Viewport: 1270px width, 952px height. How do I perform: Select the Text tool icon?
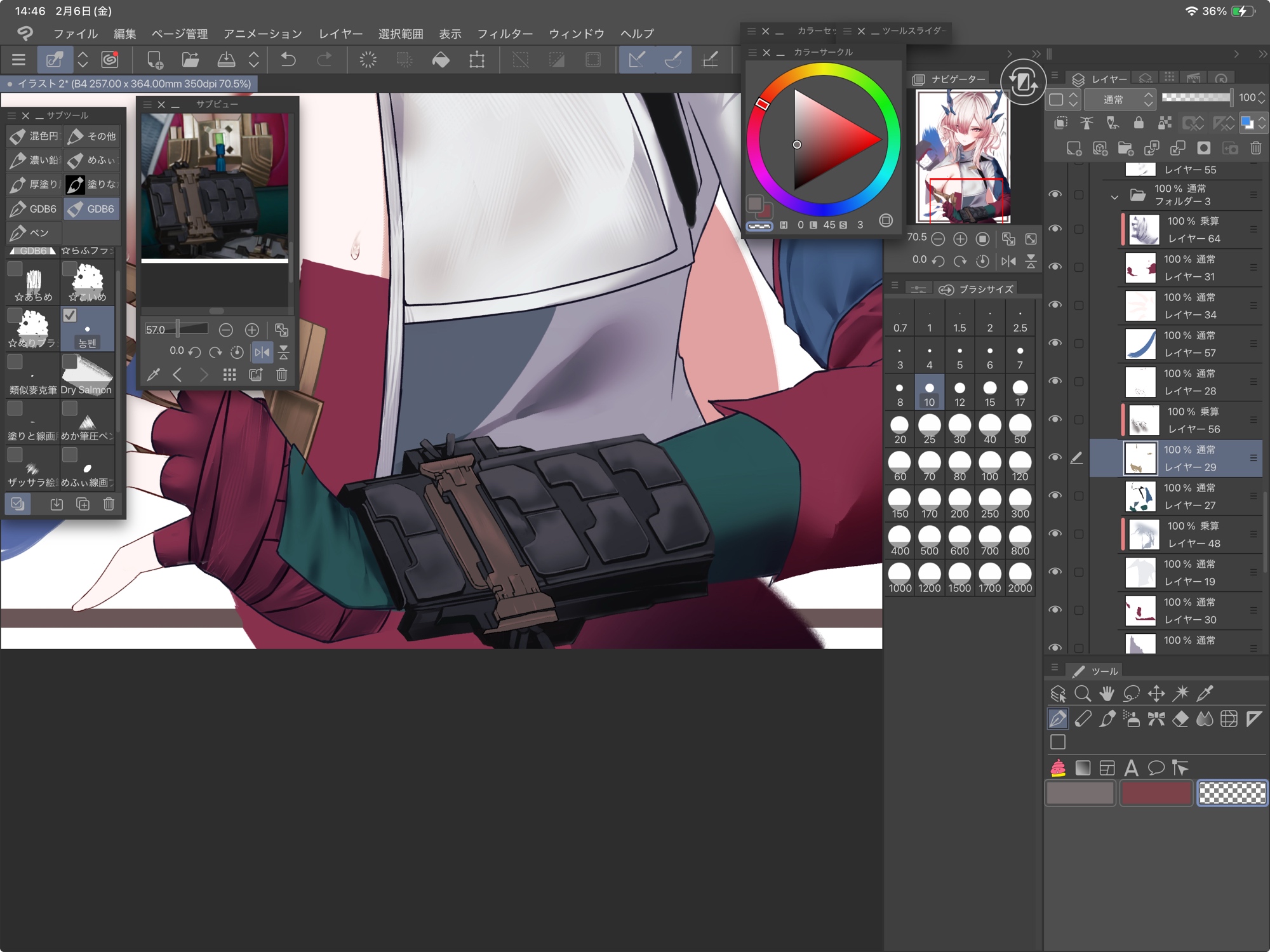tap(1131, 768)
